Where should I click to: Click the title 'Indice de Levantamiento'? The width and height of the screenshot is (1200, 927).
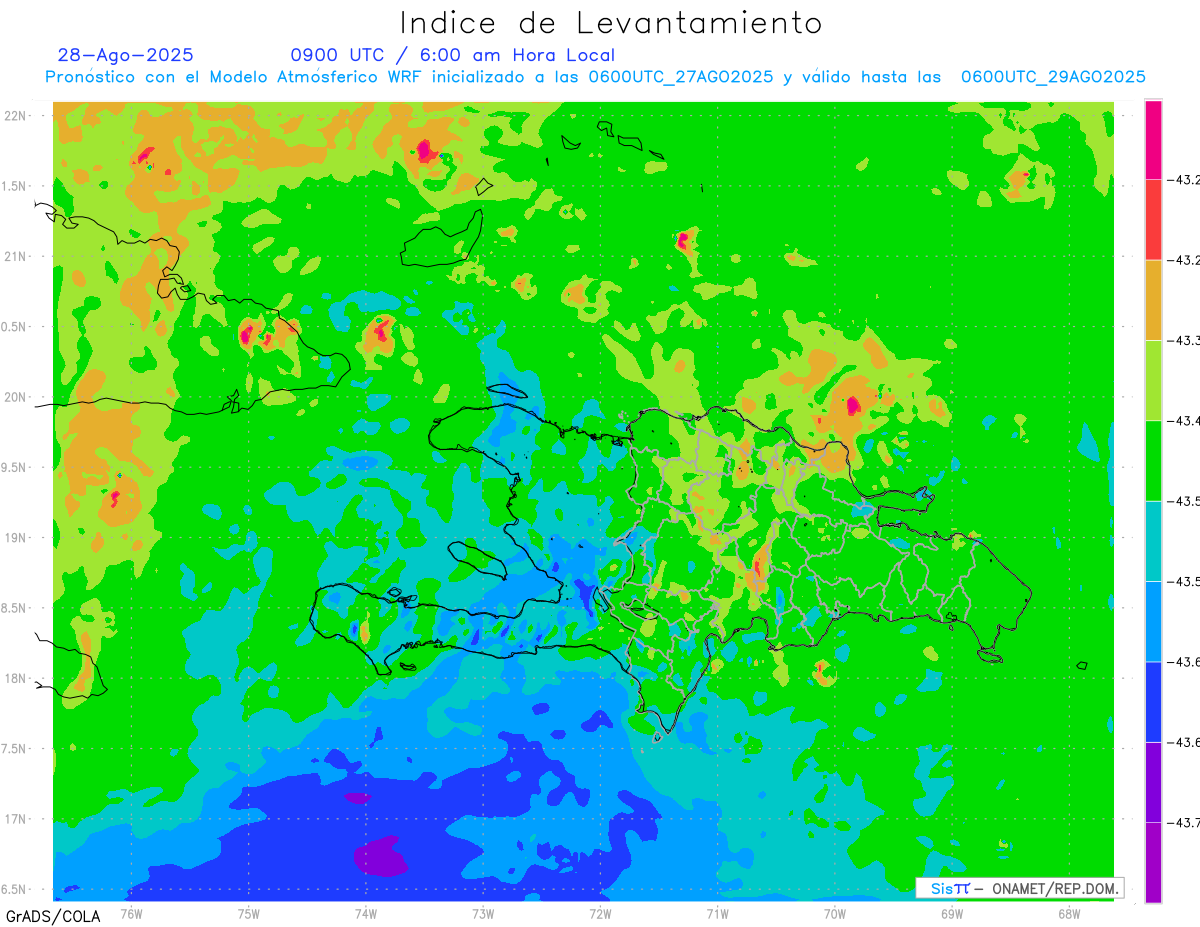click(611, 23)
